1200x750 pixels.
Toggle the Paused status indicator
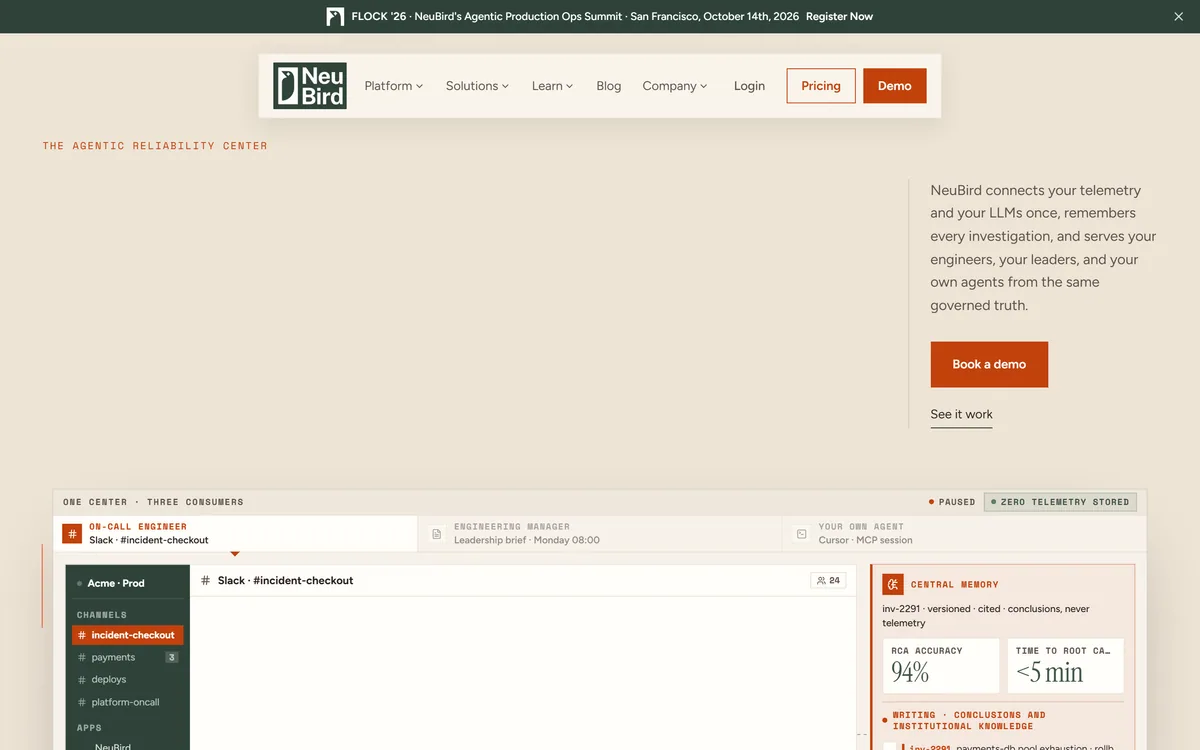click(x=952, y=502)
